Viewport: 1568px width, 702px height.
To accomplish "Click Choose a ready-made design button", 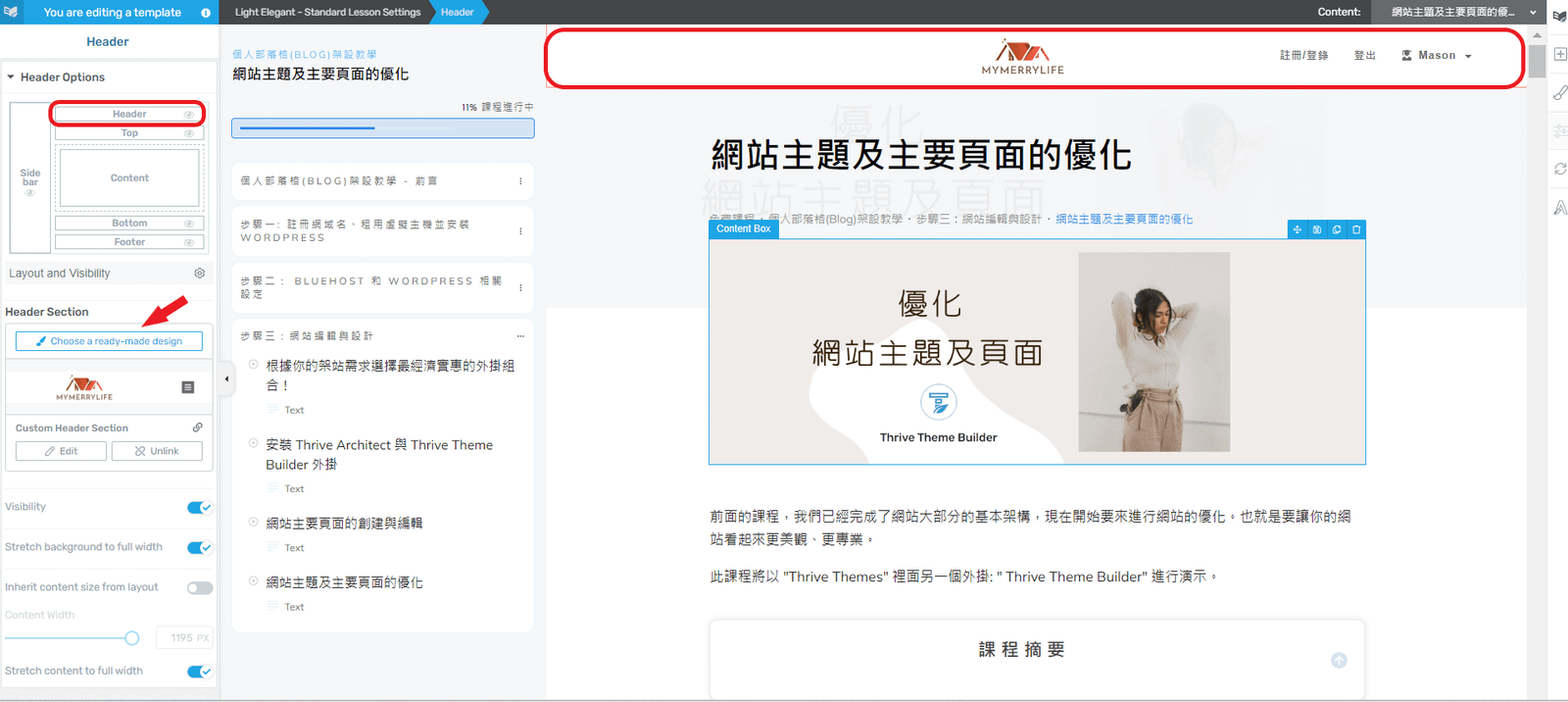I will [109, 341].
